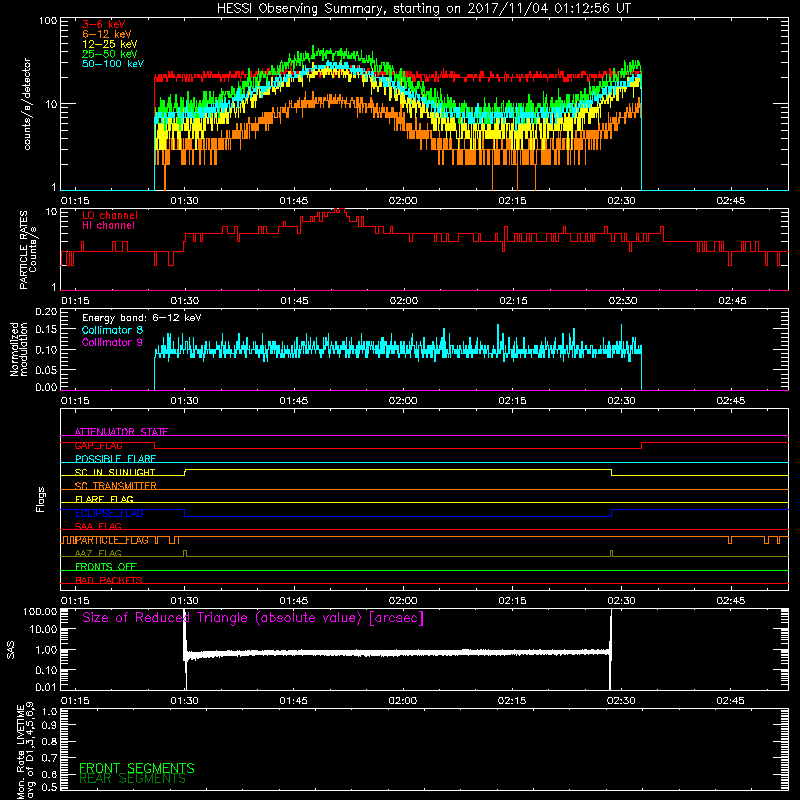Click the PARTICLE RATES Counts/s axis label
800x800 pixels.
pyautogui.click(x=28, y=250)
